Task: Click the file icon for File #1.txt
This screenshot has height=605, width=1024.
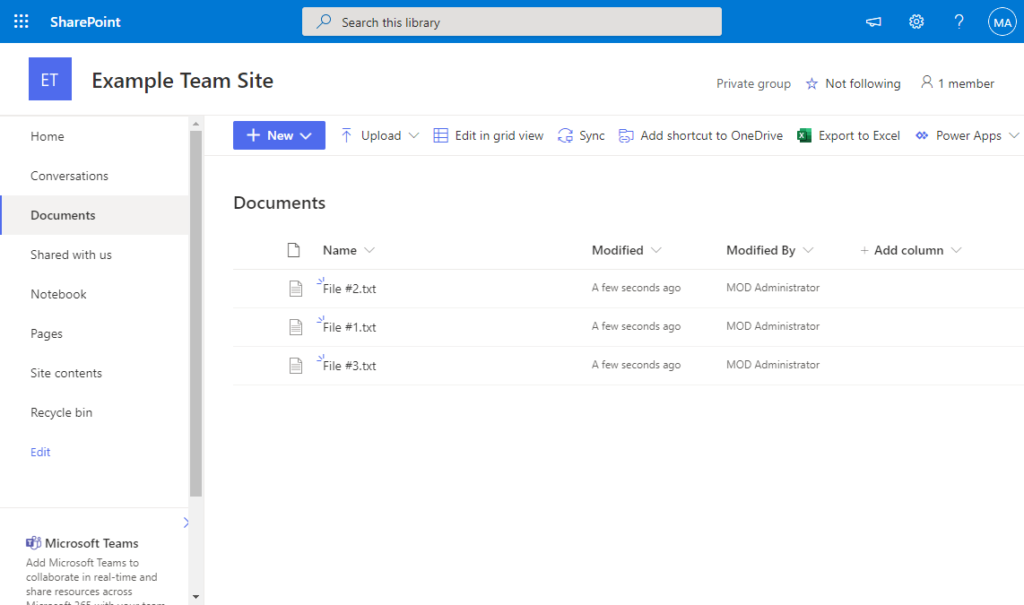Action: coord(296,327)
